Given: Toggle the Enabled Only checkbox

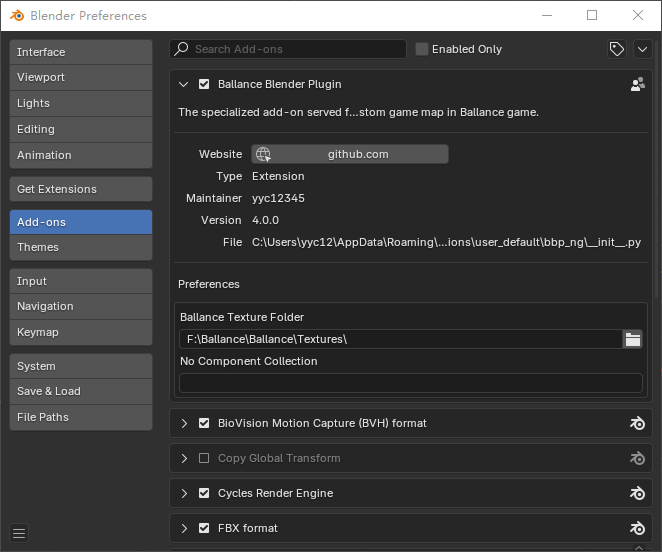Looking at the screenshot, I should point(422,49).
